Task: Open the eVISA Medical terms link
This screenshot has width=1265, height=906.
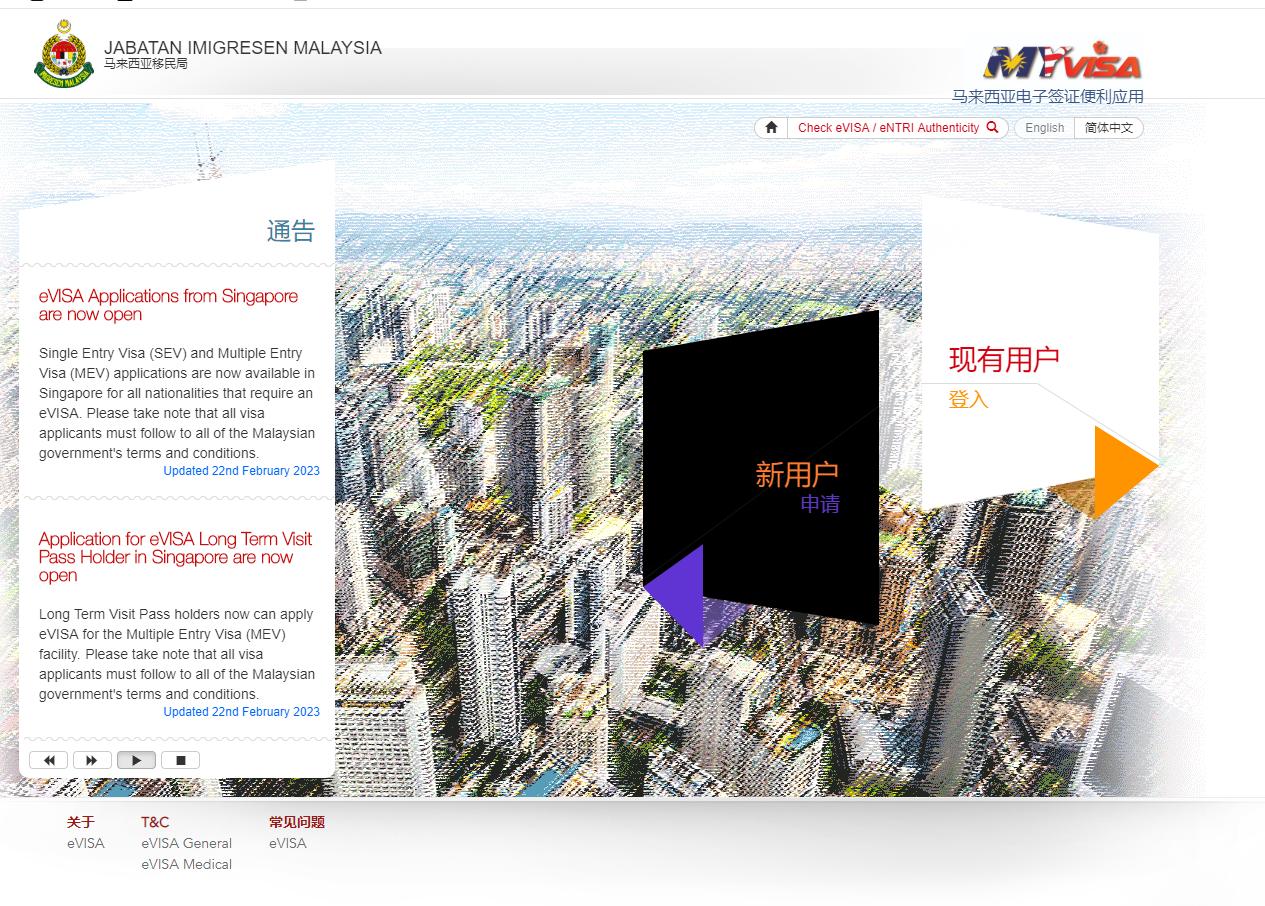Action: [x=186, y=864]
